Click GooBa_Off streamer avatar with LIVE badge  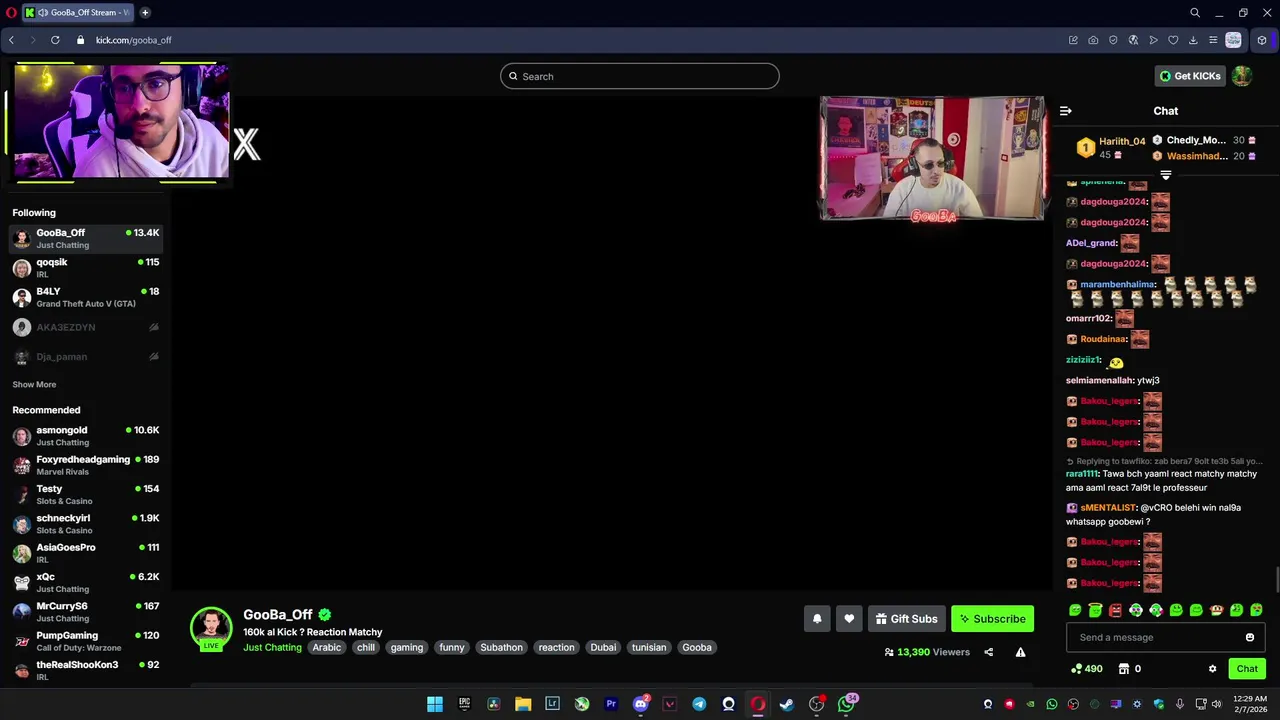pos(211,629)
